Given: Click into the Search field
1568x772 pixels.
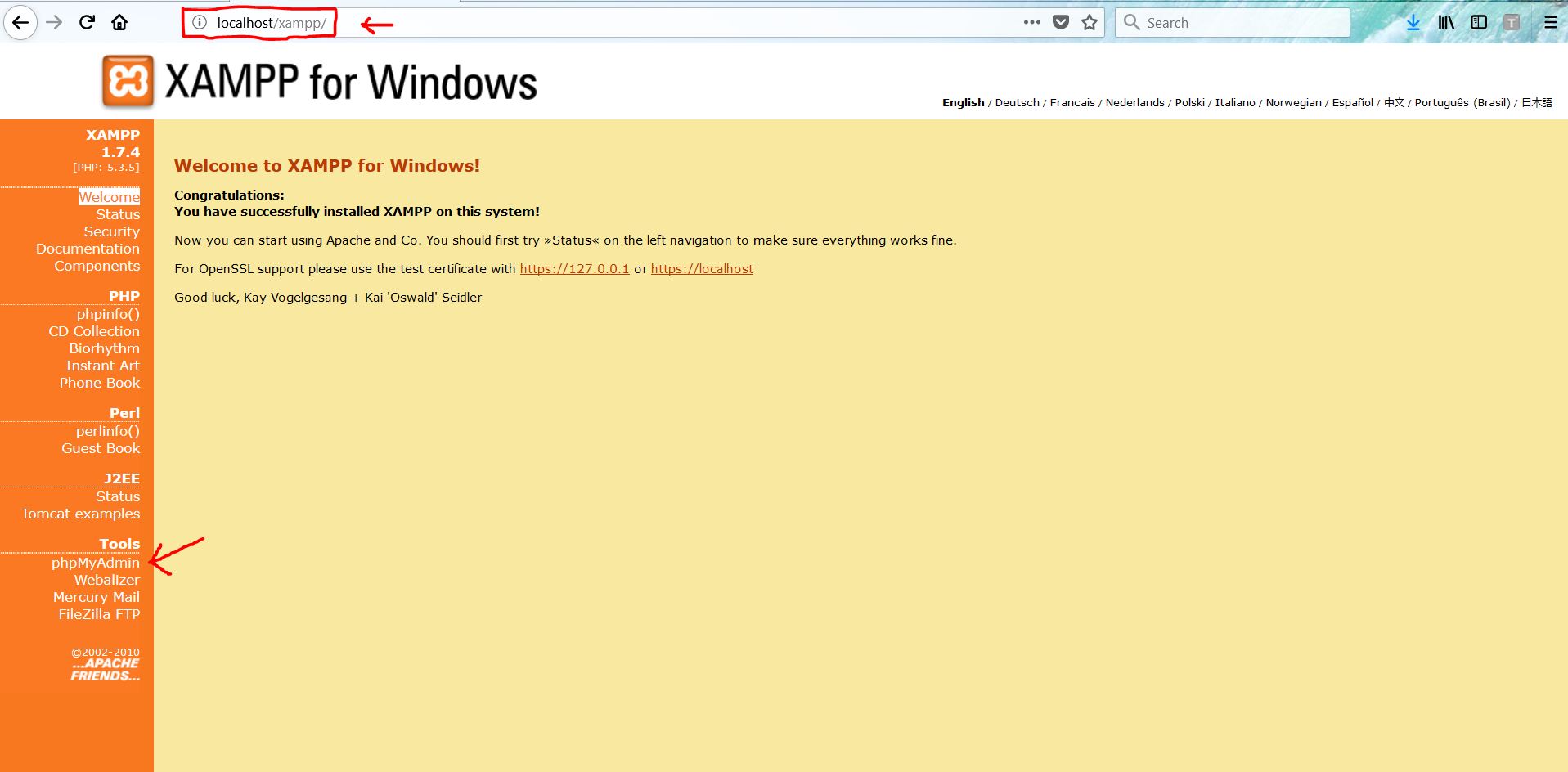Looking at the screenshot, I should click(1232, 23).
